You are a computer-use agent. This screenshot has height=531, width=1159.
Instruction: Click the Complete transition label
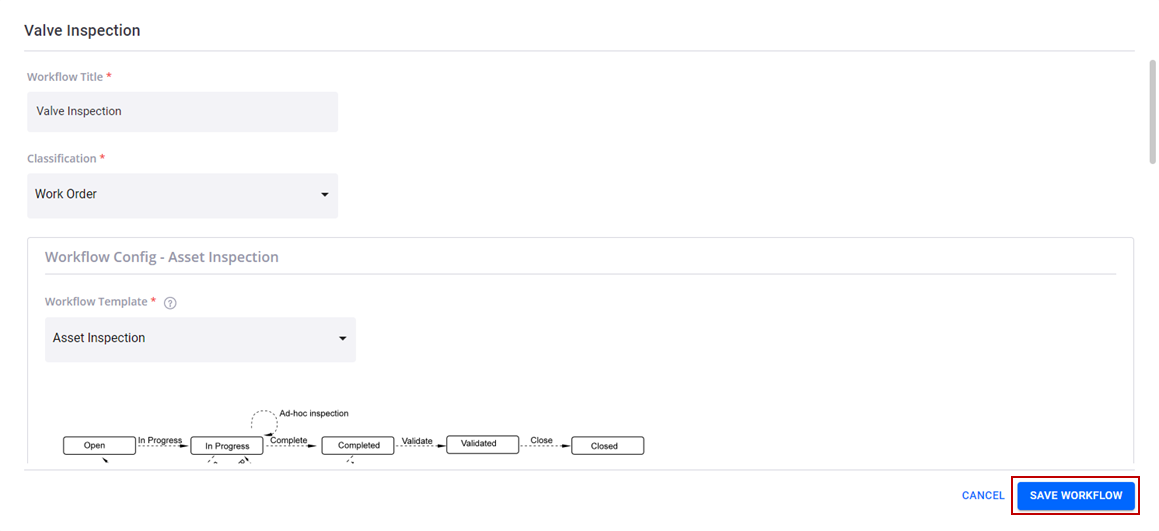[288, 440]
